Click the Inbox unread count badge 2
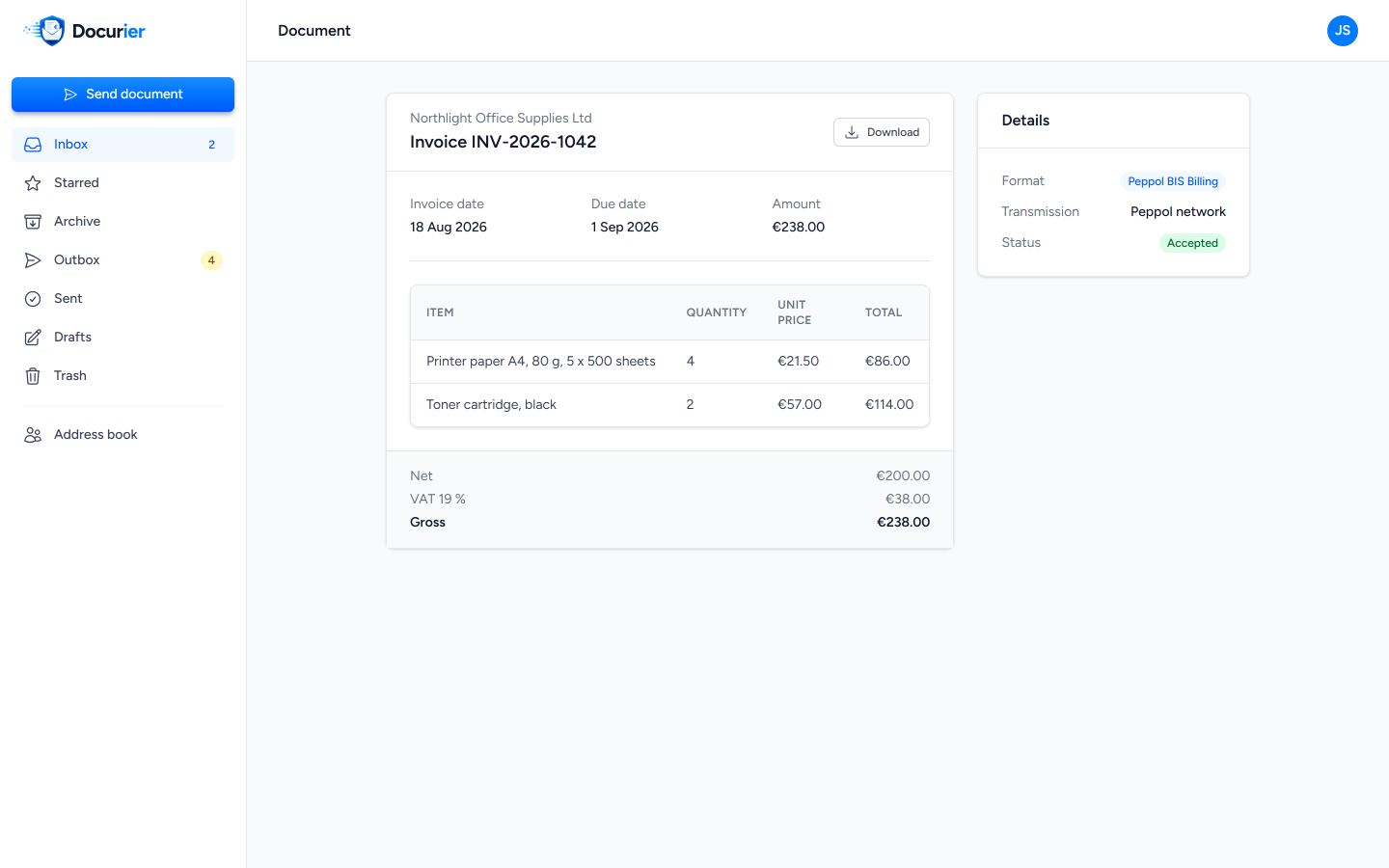Image resolution: width=1389 pixels, height=868 pixels. (212, 145)
